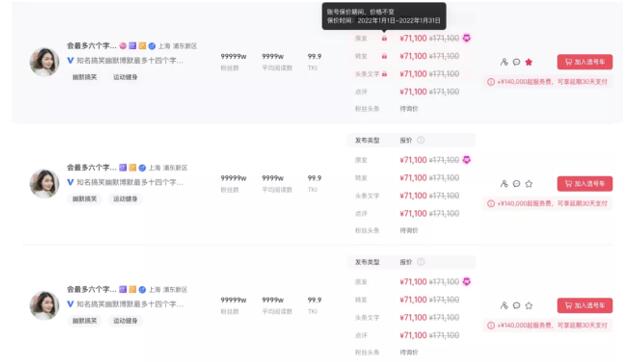Viewport: 625px width, 362px height.
Task: Open first row influencer avatar photo
Action: click(x=45, y=62)
